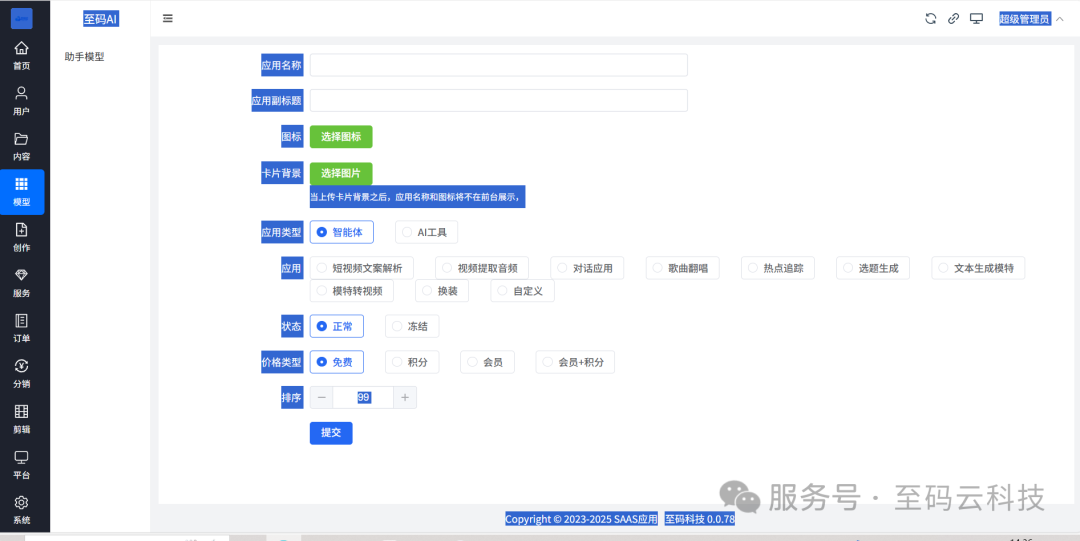Screen dimensions: 1080x541
Task: Choose the 文本生成模特 application radio
Action: 978,268
